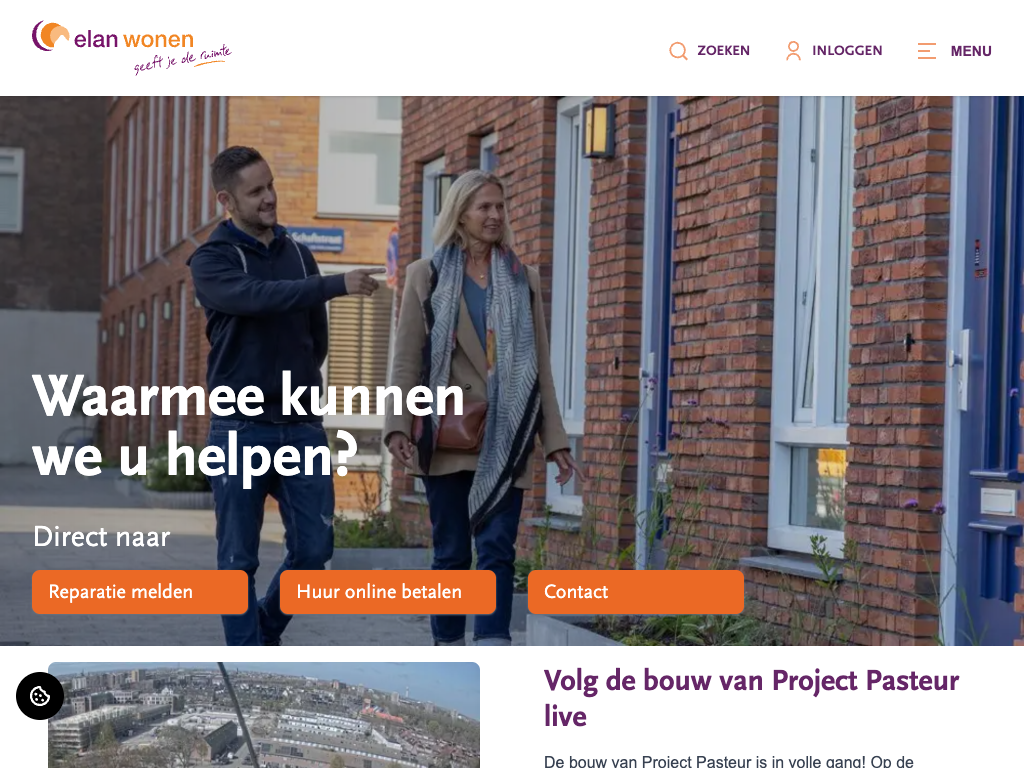1024x768 pixels.
Task: Open the MENU label
Action: (x=971, y=51)
